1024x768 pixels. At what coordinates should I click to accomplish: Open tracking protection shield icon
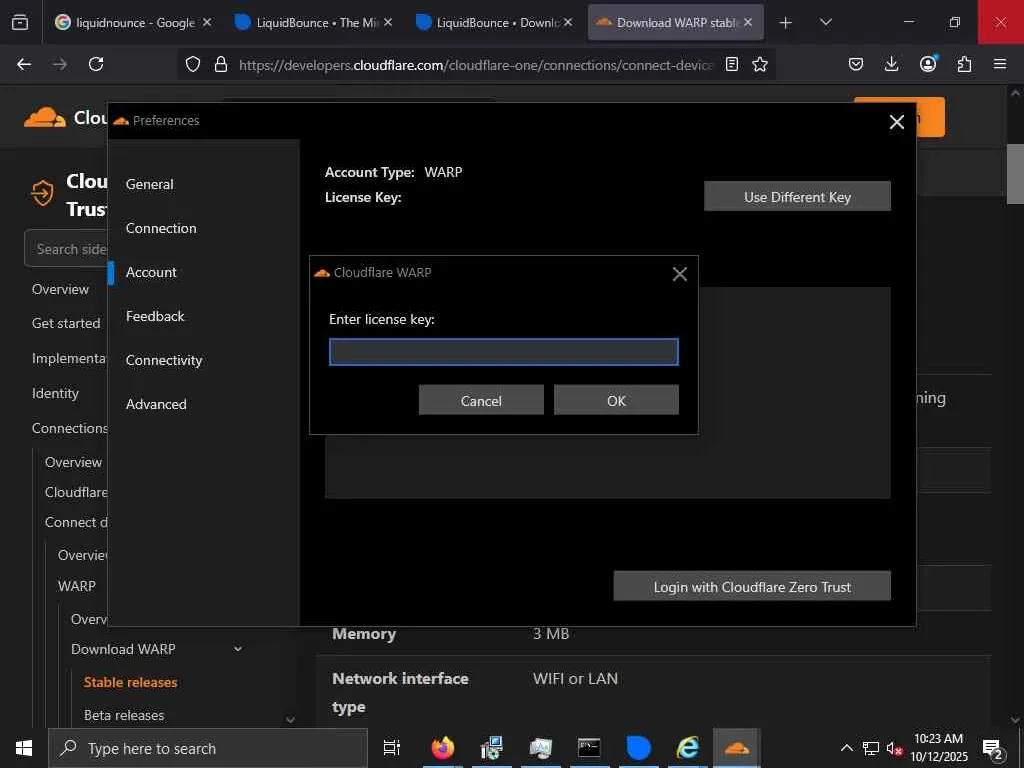click(x=193, y=64)
